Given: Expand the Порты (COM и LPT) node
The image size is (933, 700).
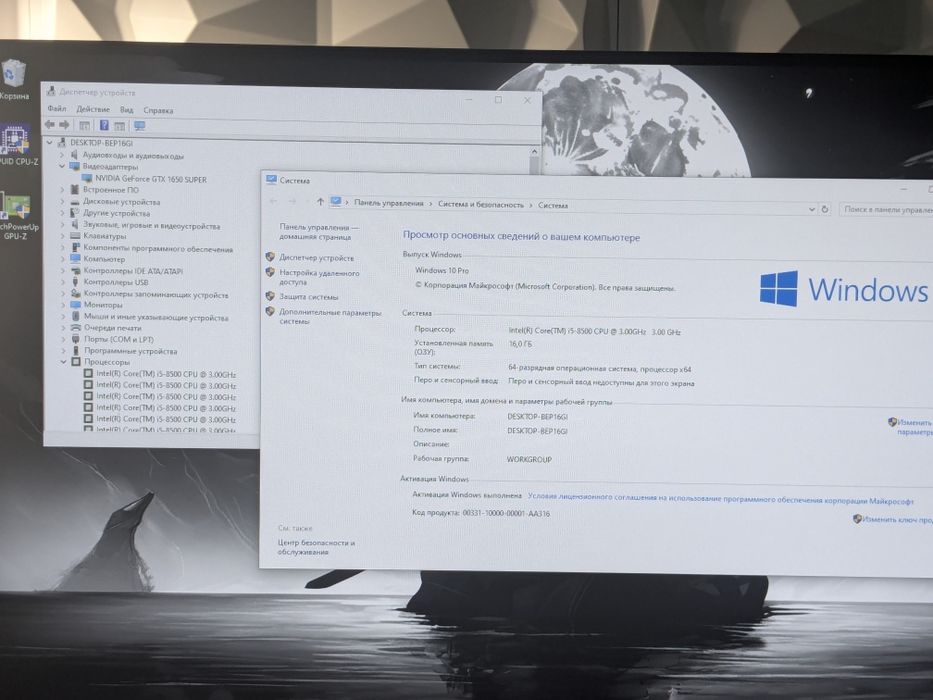Looking at the screenshot, I should pyautogui.click(x=64, y=339).
